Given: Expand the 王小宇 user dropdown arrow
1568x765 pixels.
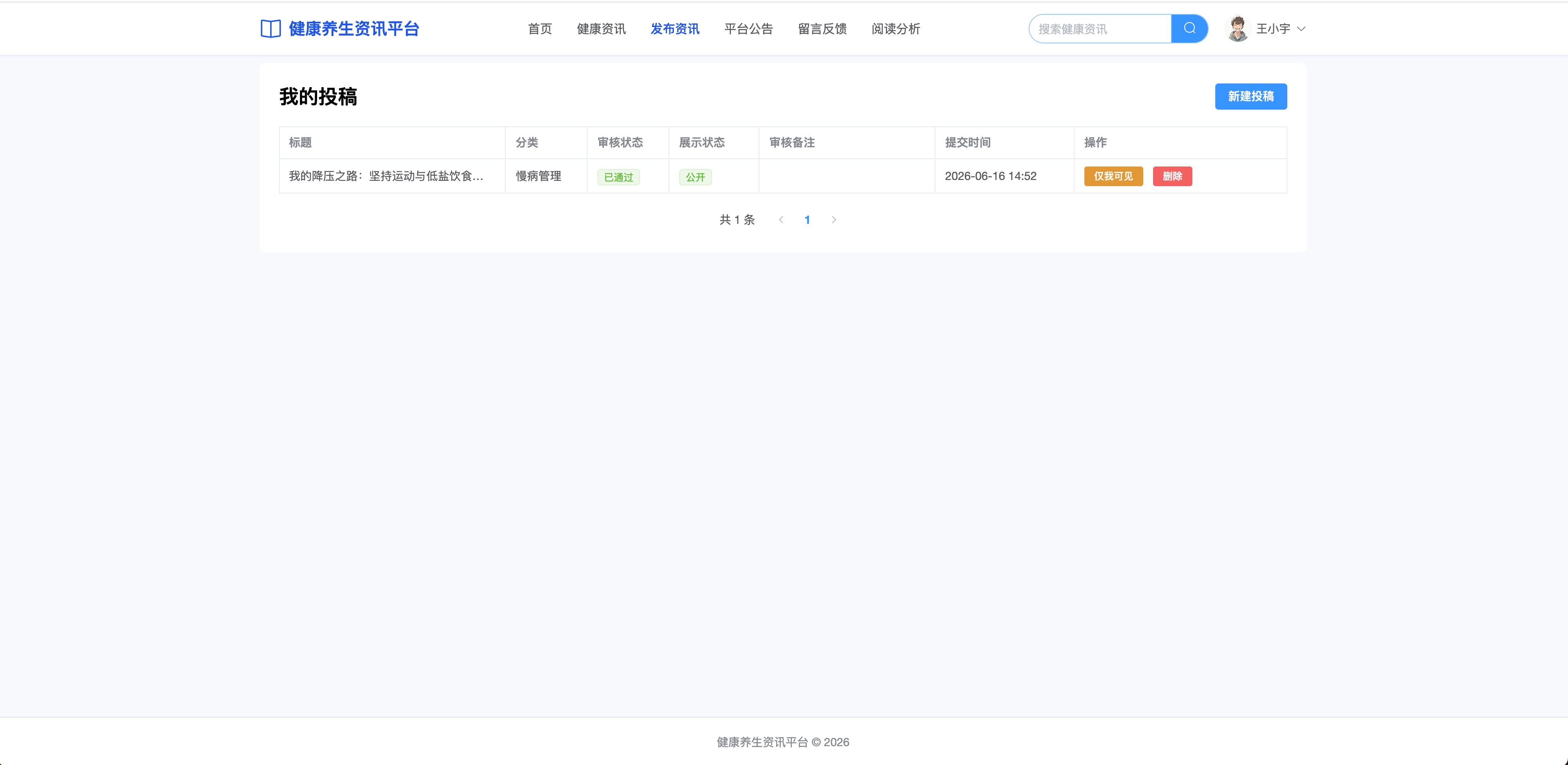Looking at the screenshot, I should (x=1301, y=29).
